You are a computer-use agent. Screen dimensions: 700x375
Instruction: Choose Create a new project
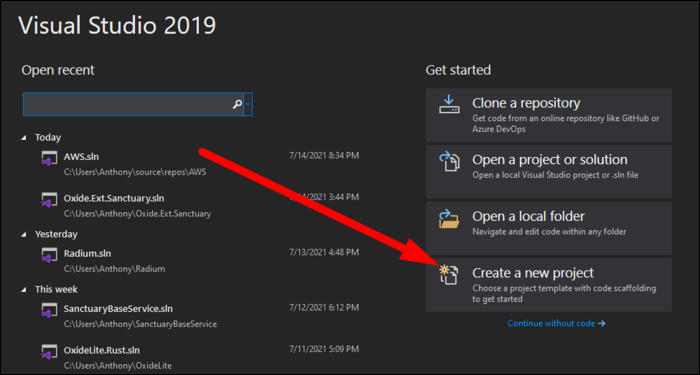[549, 285]
